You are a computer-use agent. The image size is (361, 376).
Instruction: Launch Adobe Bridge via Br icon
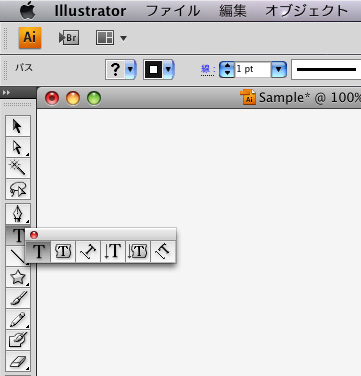[69, 38]
